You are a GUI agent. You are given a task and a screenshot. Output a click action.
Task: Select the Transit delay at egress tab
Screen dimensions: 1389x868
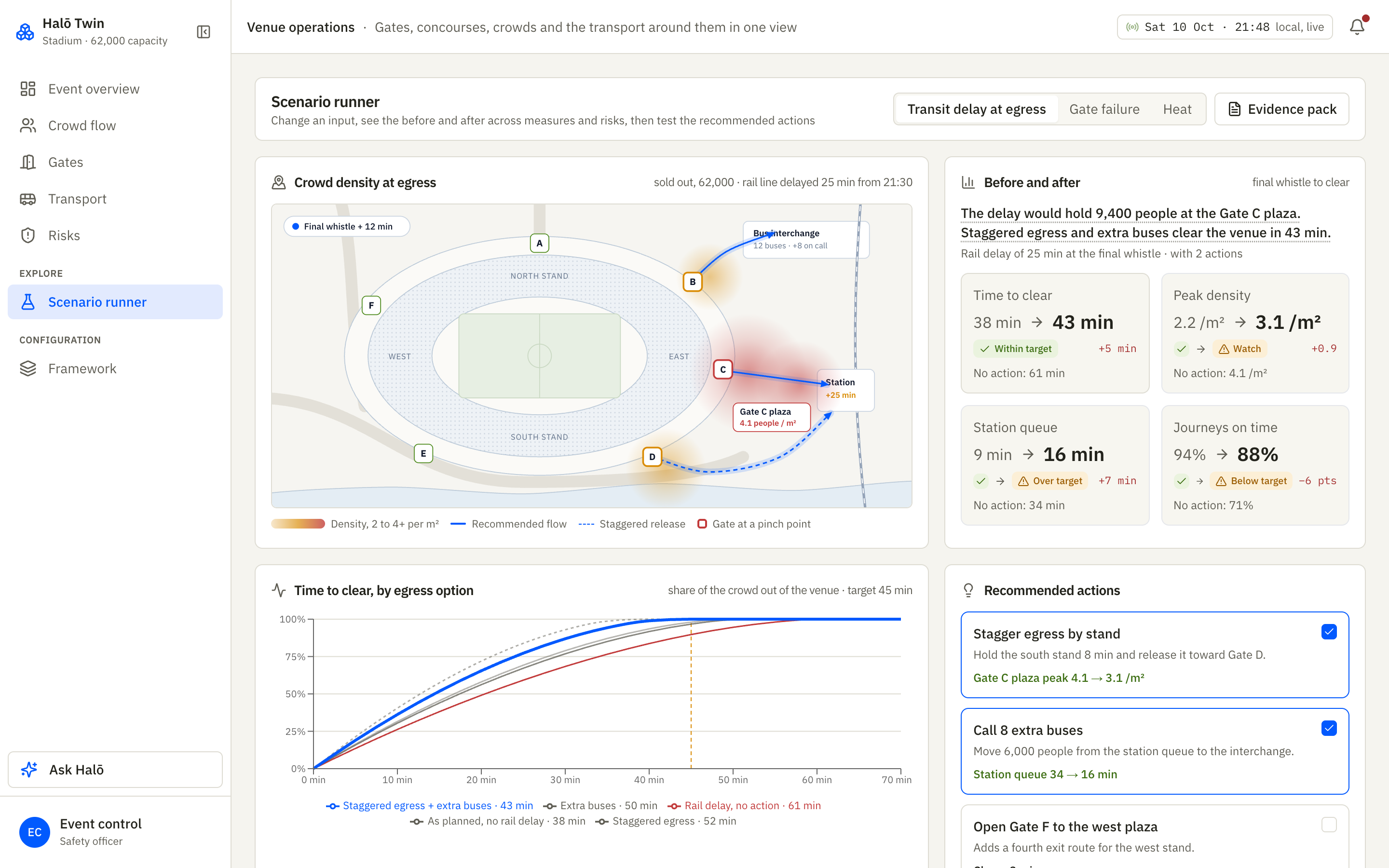click(x=976, y=109)
